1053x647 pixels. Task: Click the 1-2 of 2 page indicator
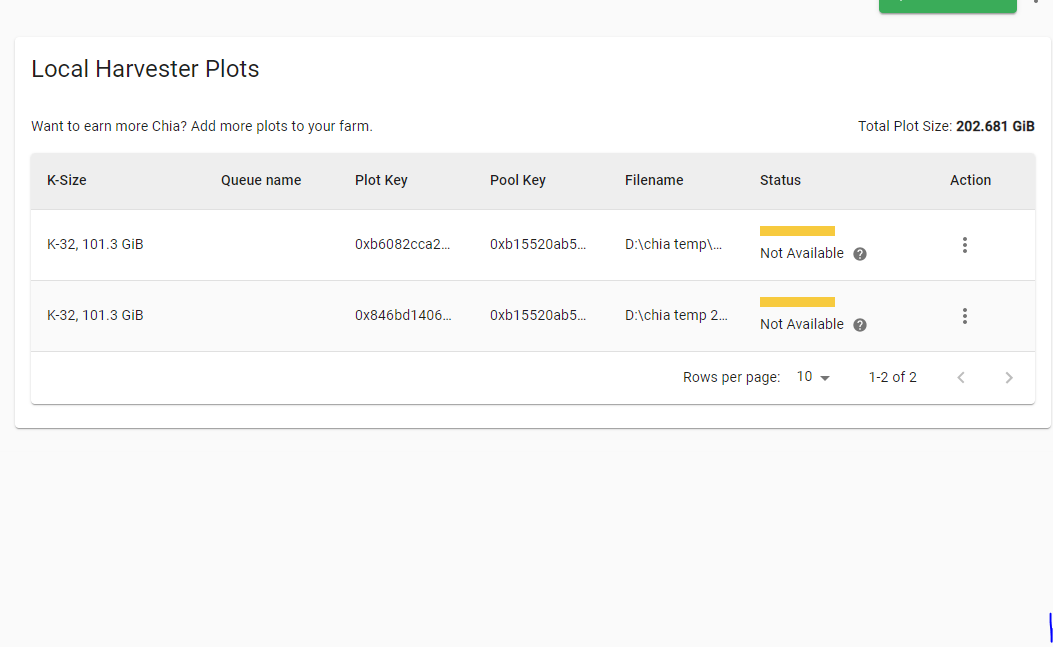pos(892,377)
